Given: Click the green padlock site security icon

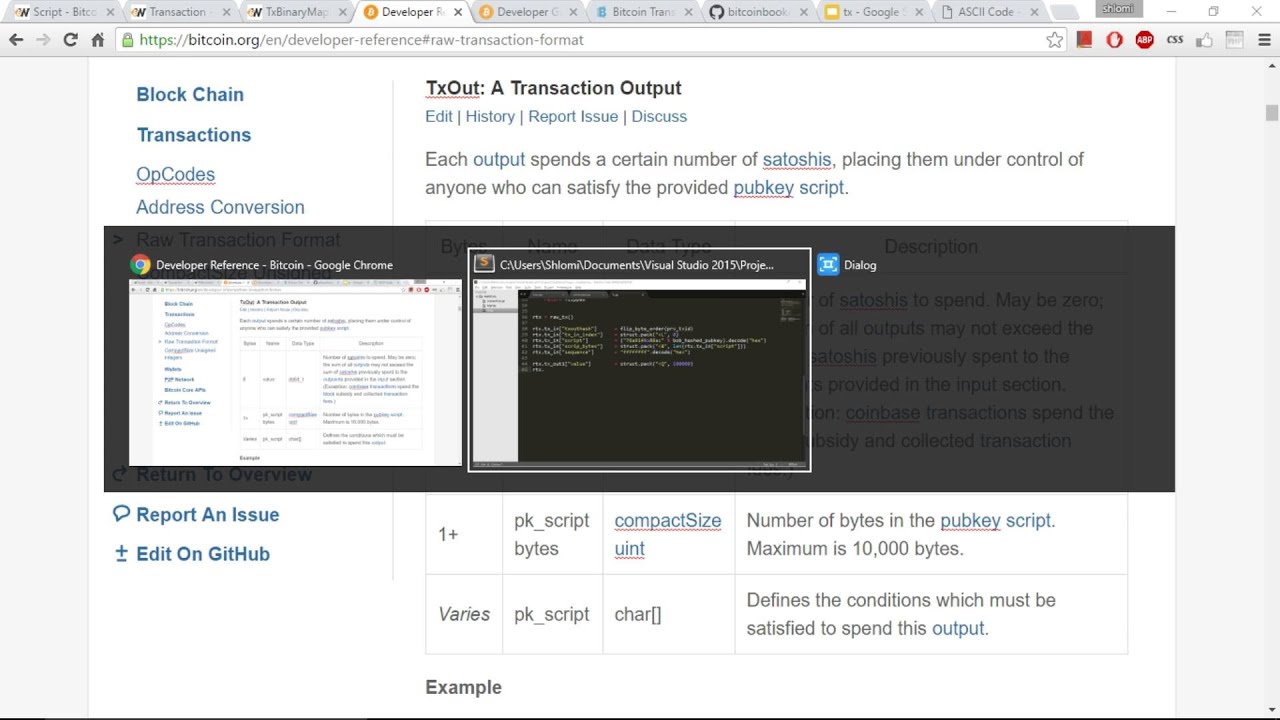Looking at the screenshot, I should coord(127,40).
